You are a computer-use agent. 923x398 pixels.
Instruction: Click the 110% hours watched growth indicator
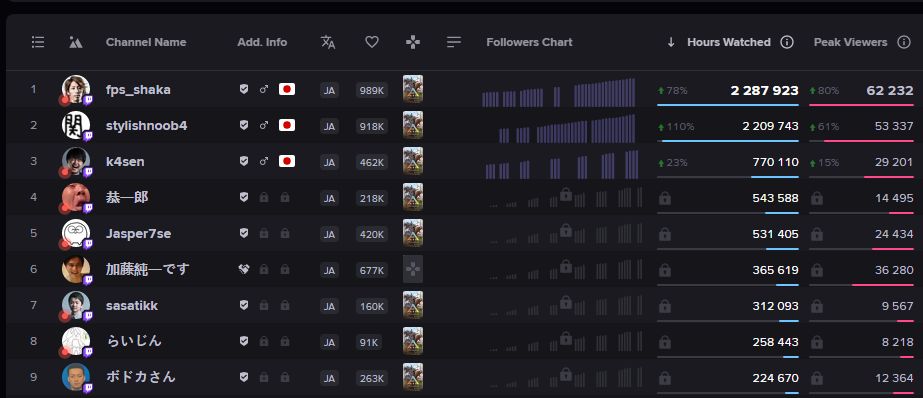tap(676, 127)
